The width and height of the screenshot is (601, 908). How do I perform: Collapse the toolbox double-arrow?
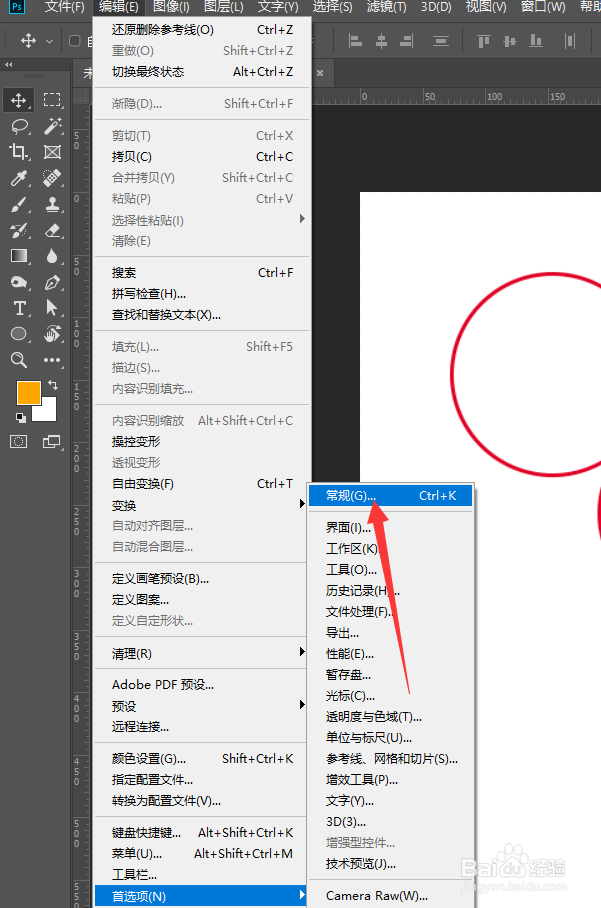click(9, 65)
